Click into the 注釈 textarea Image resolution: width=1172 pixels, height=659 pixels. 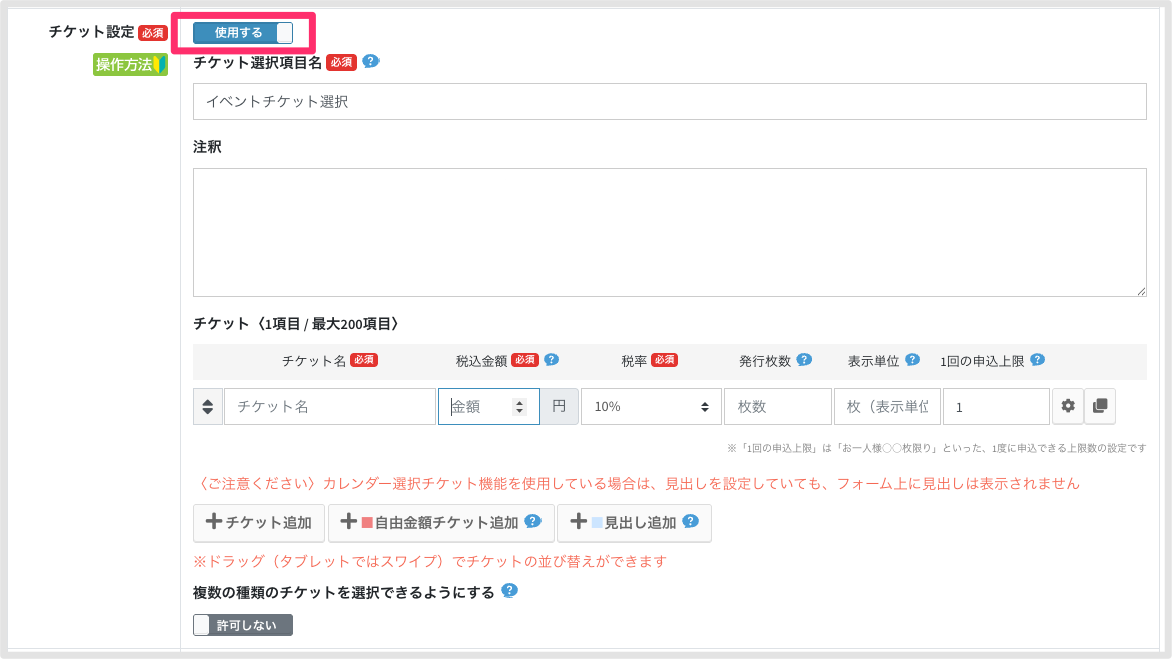tap(669, 232)
